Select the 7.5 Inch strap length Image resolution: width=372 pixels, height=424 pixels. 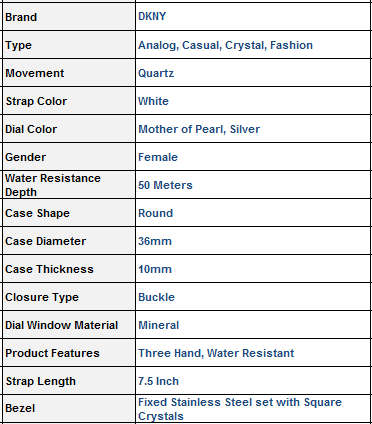tap(159, 381)
